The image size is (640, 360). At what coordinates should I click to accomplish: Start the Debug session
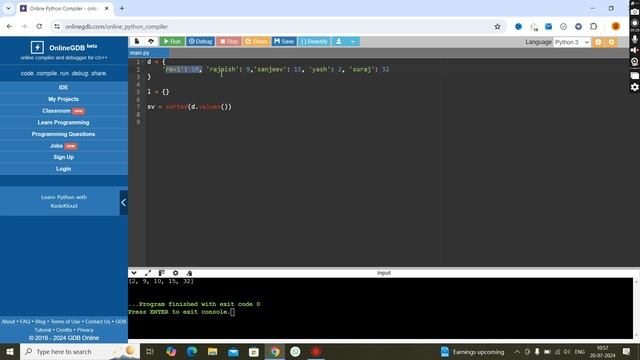(200, 42)
